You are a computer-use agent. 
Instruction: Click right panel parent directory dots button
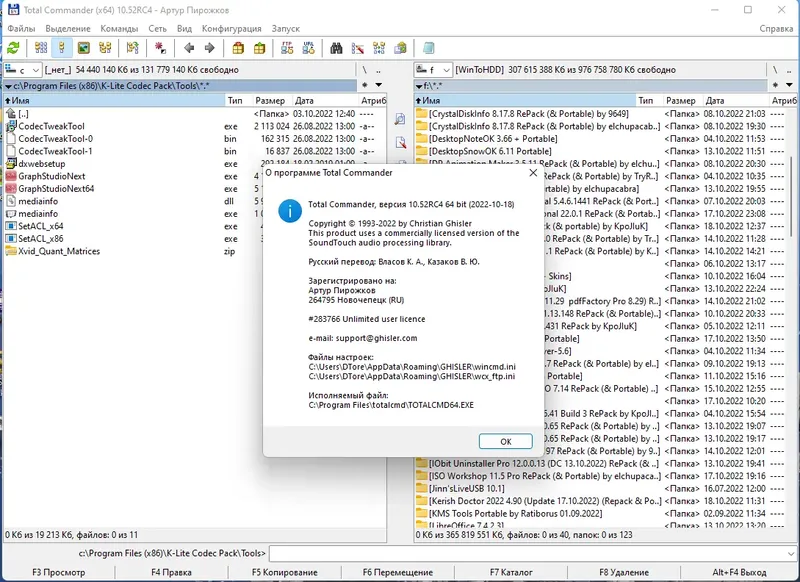(789, 70)
